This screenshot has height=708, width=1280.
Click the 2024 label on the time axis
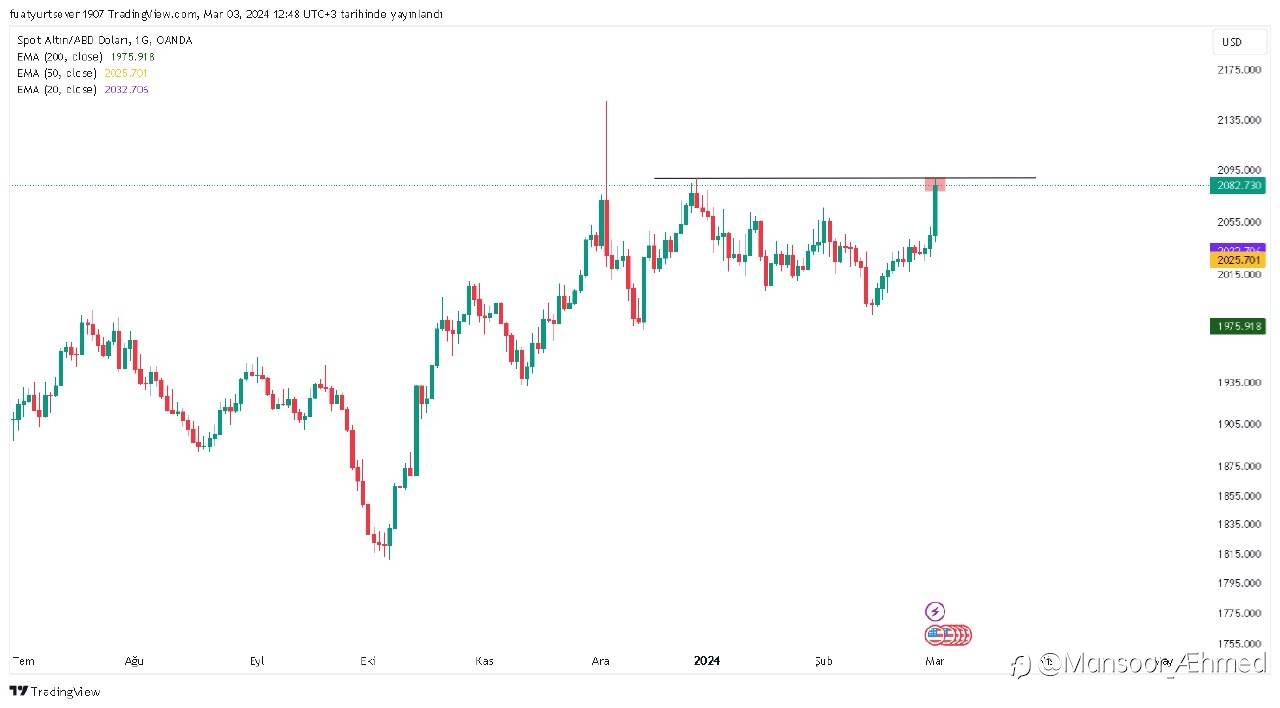point(707,661)
